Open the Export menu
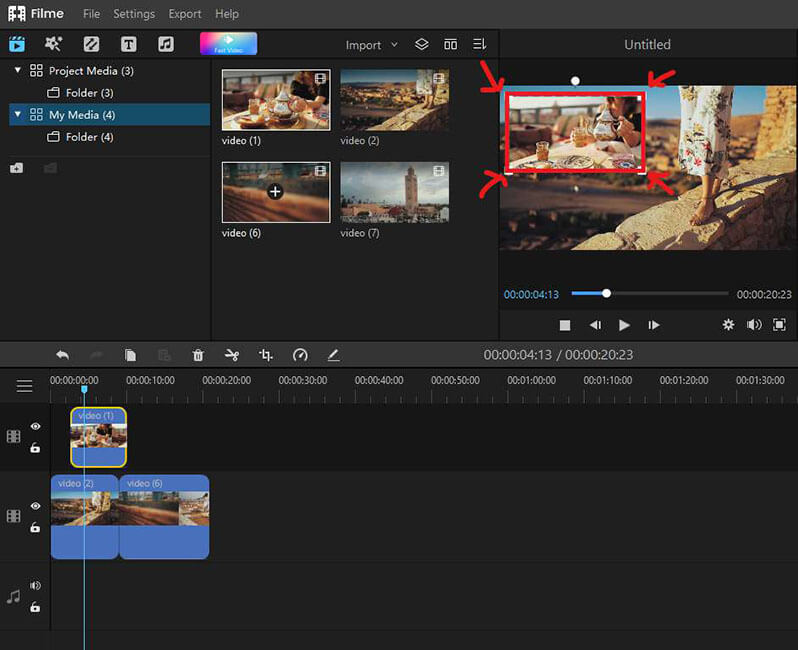The image size is (798, 650). (185, 14)
